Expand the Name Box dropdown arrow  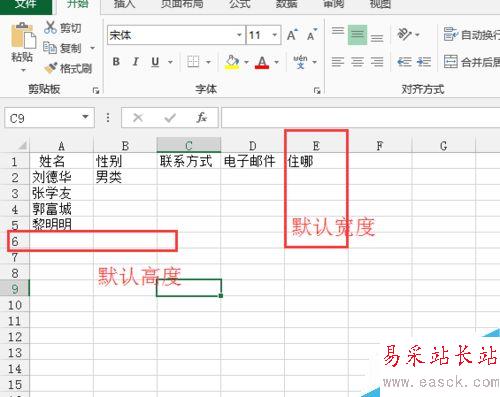point(86,117)
